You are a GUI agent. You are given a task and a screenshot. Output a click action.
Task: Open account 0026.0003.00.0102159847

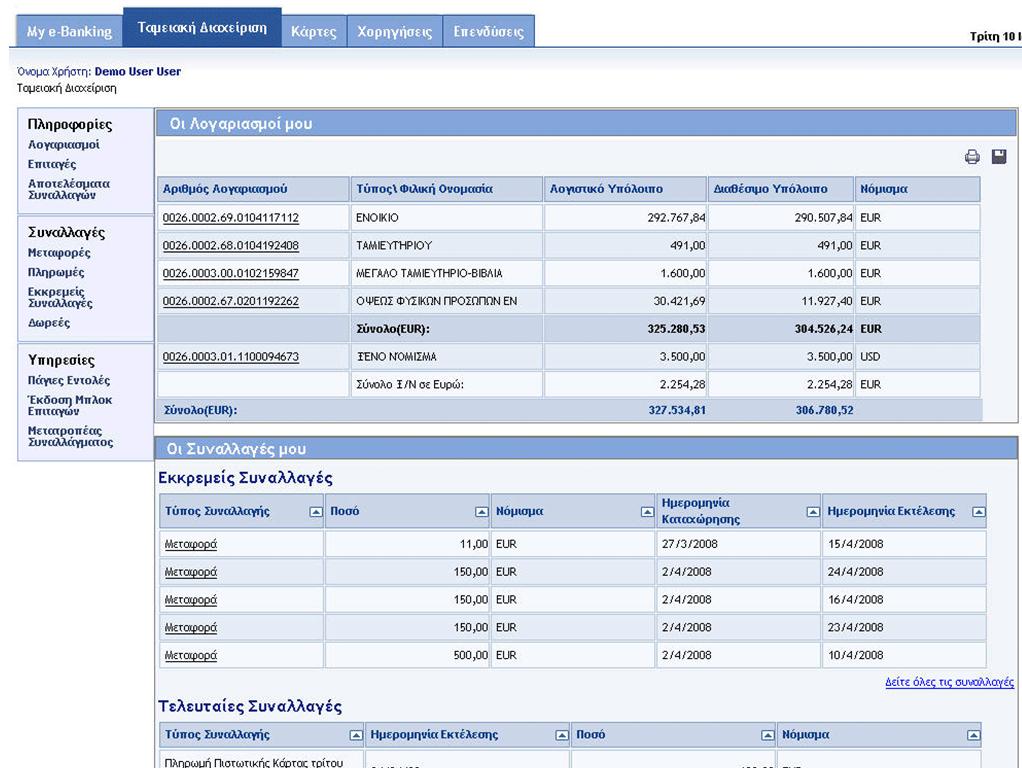pyautogui.click(x=231, y=273)
